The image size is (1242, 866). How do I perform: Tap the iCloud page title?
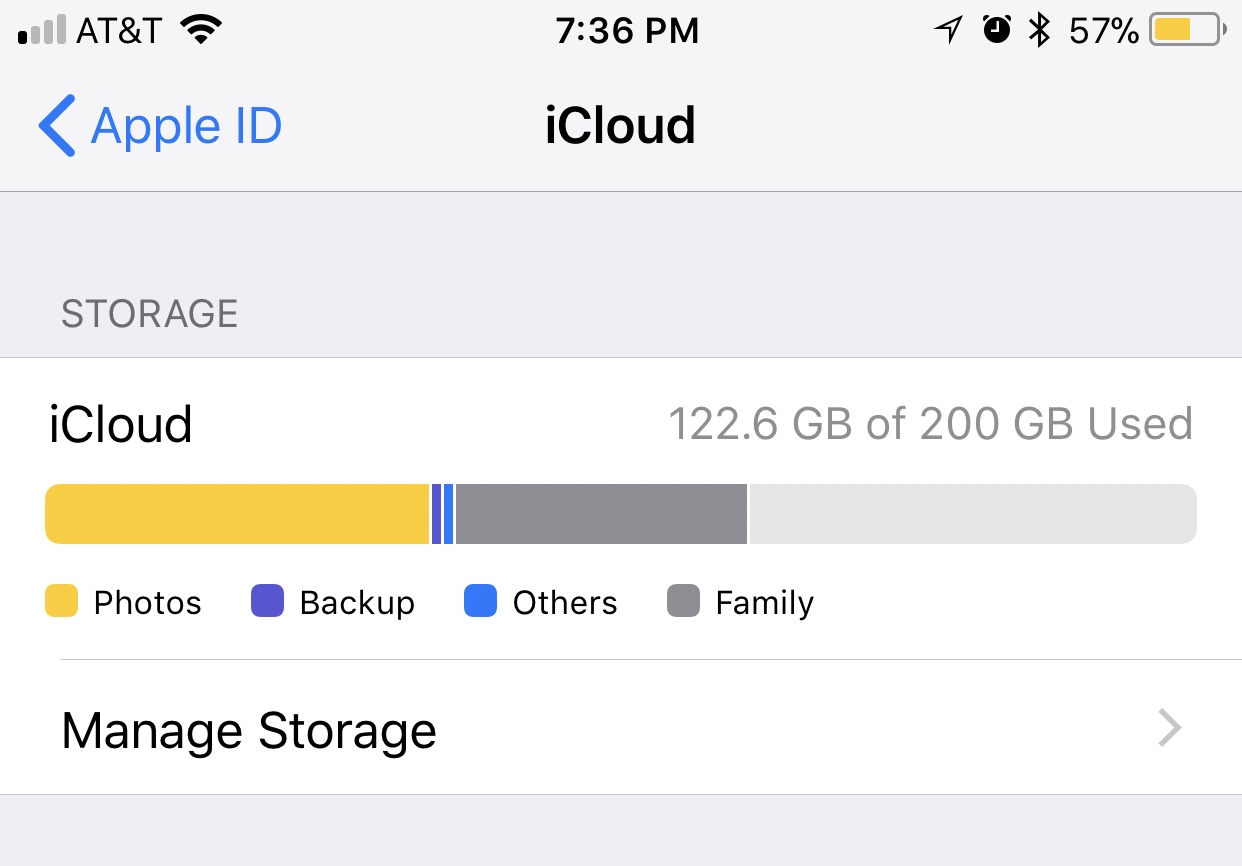click(x=620, y=126)
